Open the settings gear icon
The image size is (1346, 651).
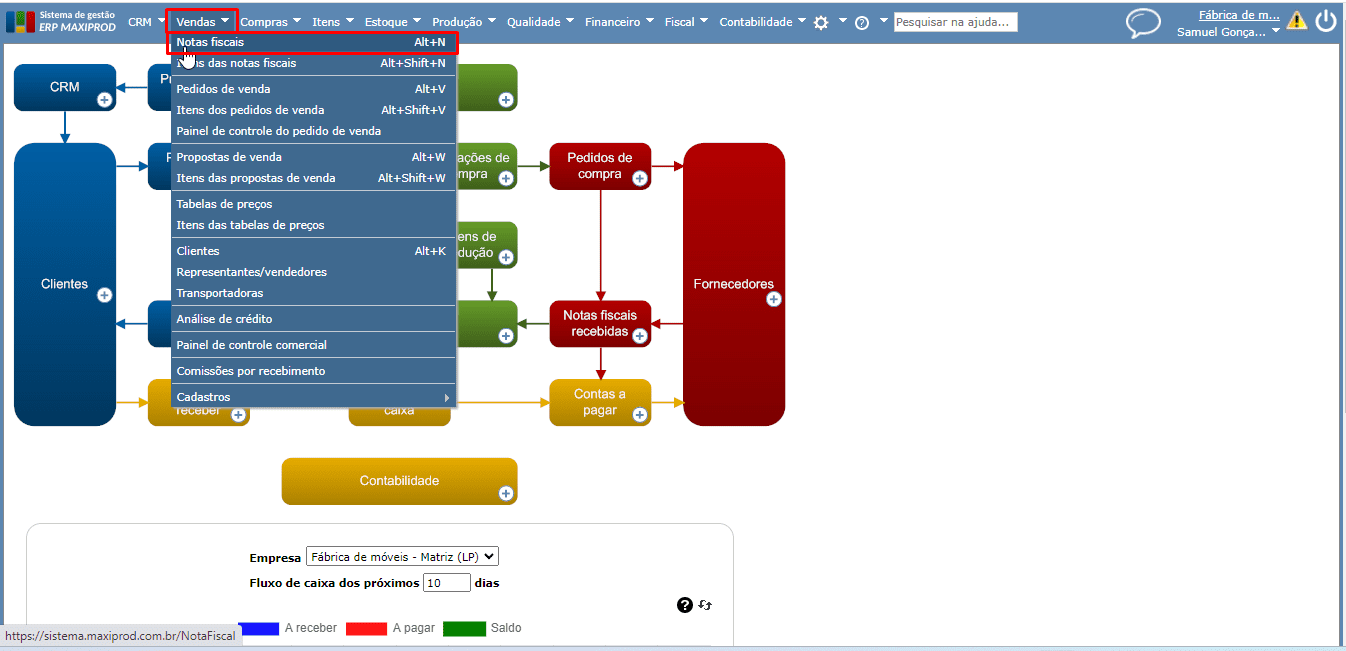pyautogui.click(x=821, y=22)
